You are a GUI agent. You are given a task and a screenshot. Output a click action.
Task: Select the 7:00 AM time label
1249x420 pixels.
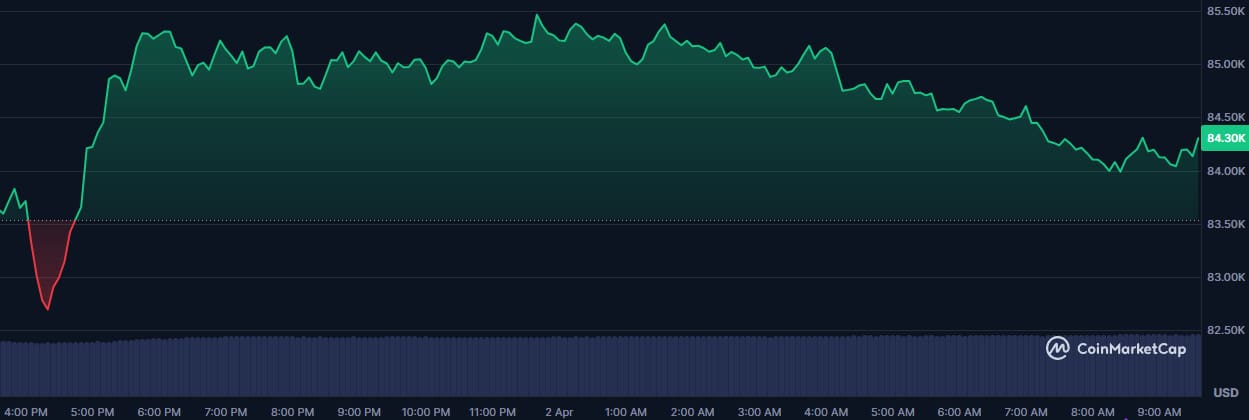tap(1026, 411)
